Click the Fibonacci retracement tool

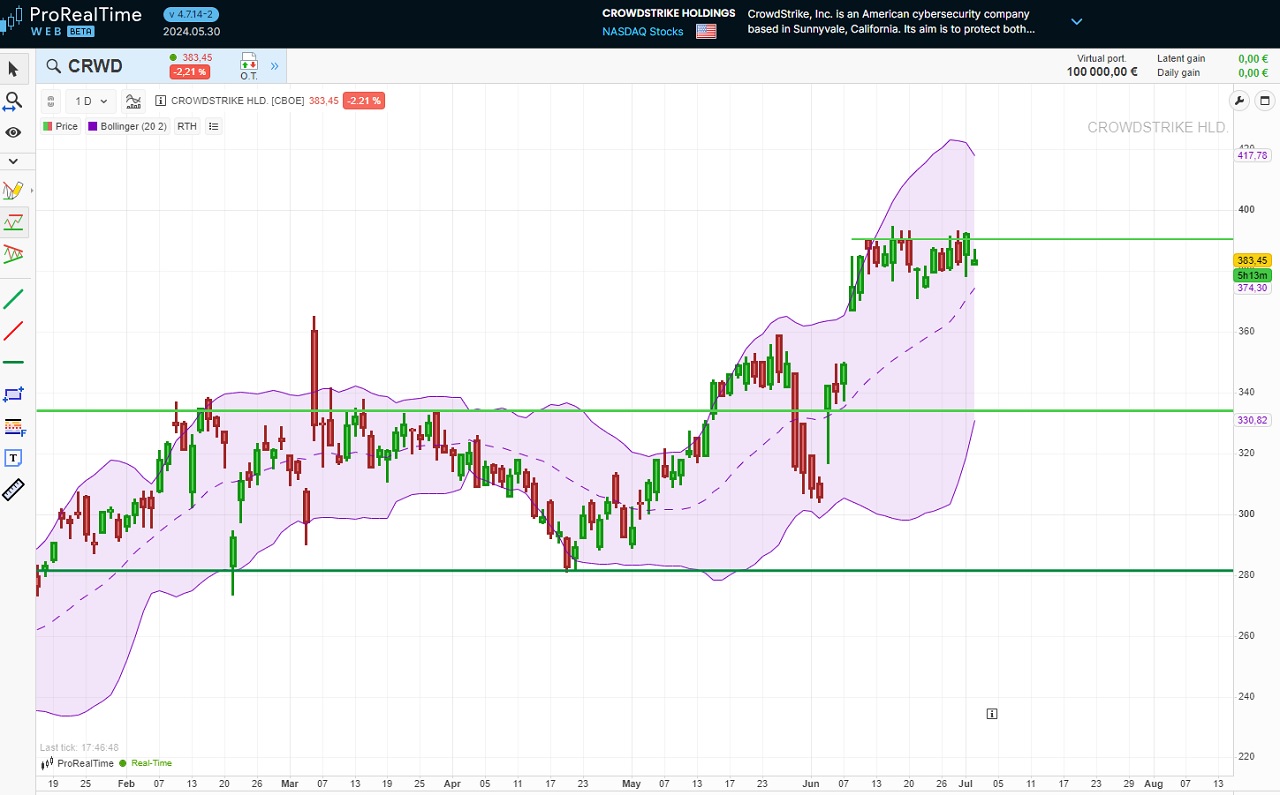pyautogui.click(x=13, y=427)
